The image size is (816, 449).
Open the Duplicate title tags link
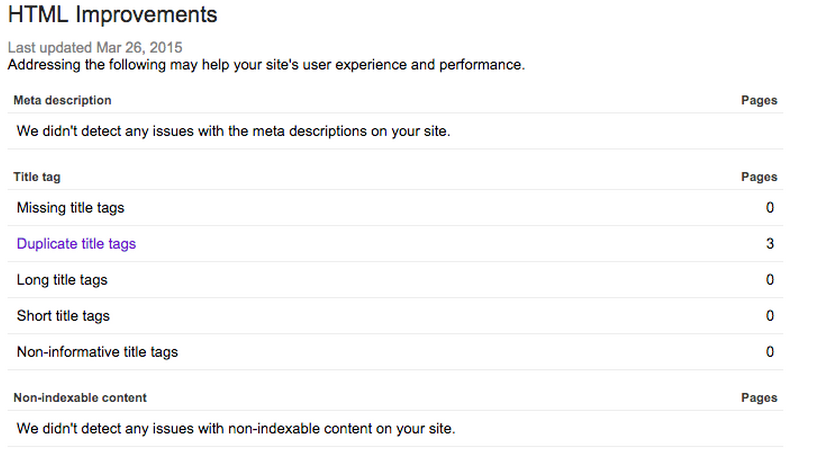[x=76, y=244]
